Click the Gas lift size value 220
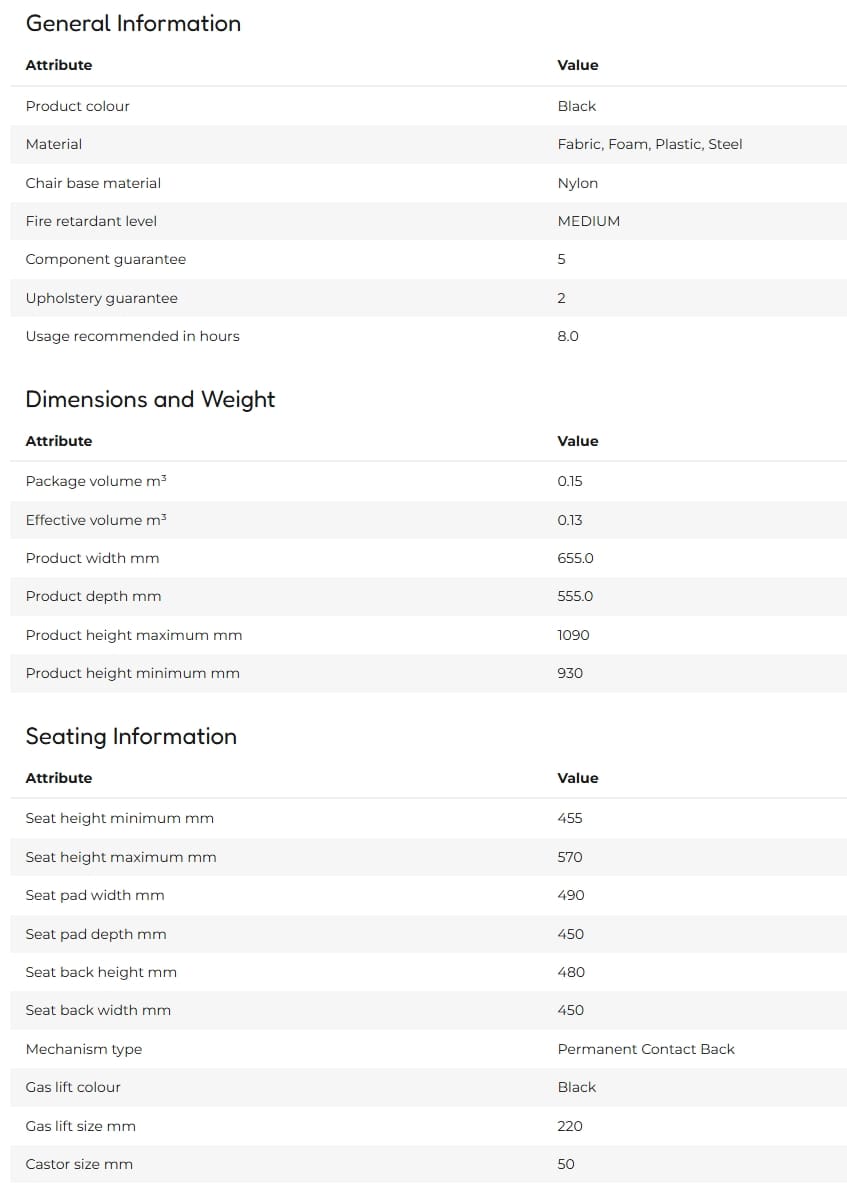Viewport: 847px width, 1201px height. (570, 1126)
